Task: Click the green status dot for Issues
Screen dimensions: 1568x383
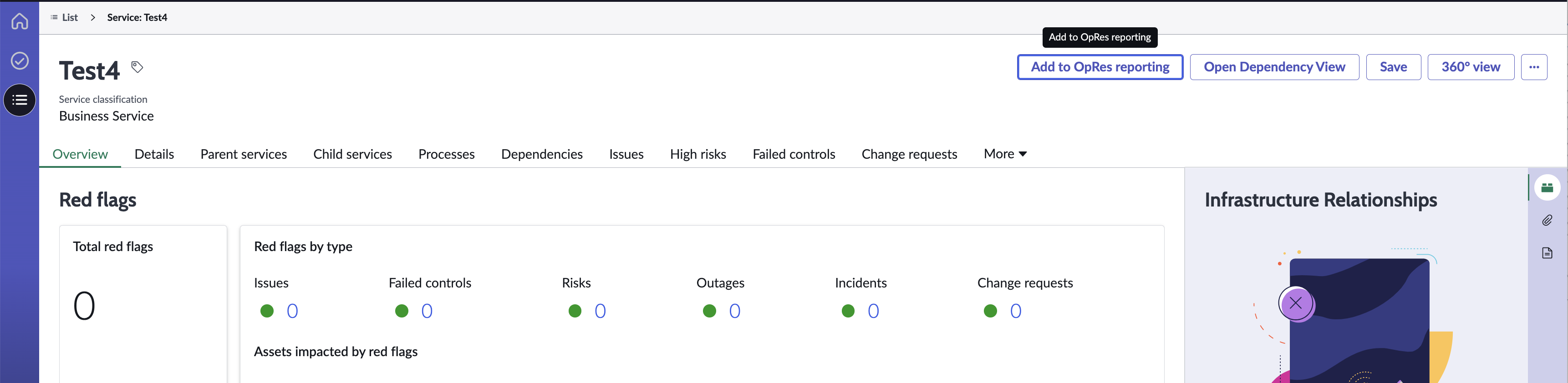Action: pos(267,311)
